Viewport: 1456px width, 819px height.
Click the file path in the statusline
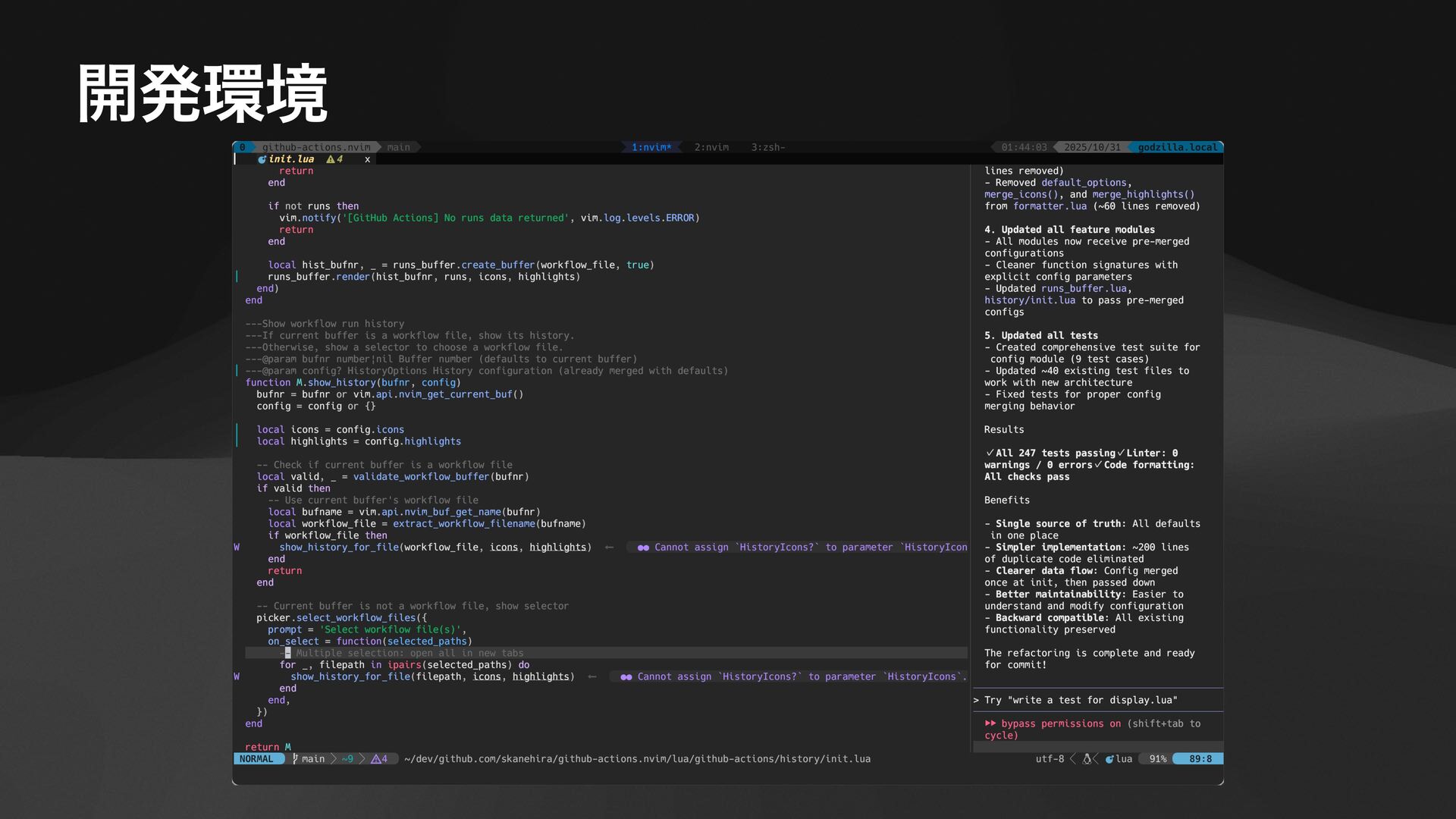[x=637, y=759]
